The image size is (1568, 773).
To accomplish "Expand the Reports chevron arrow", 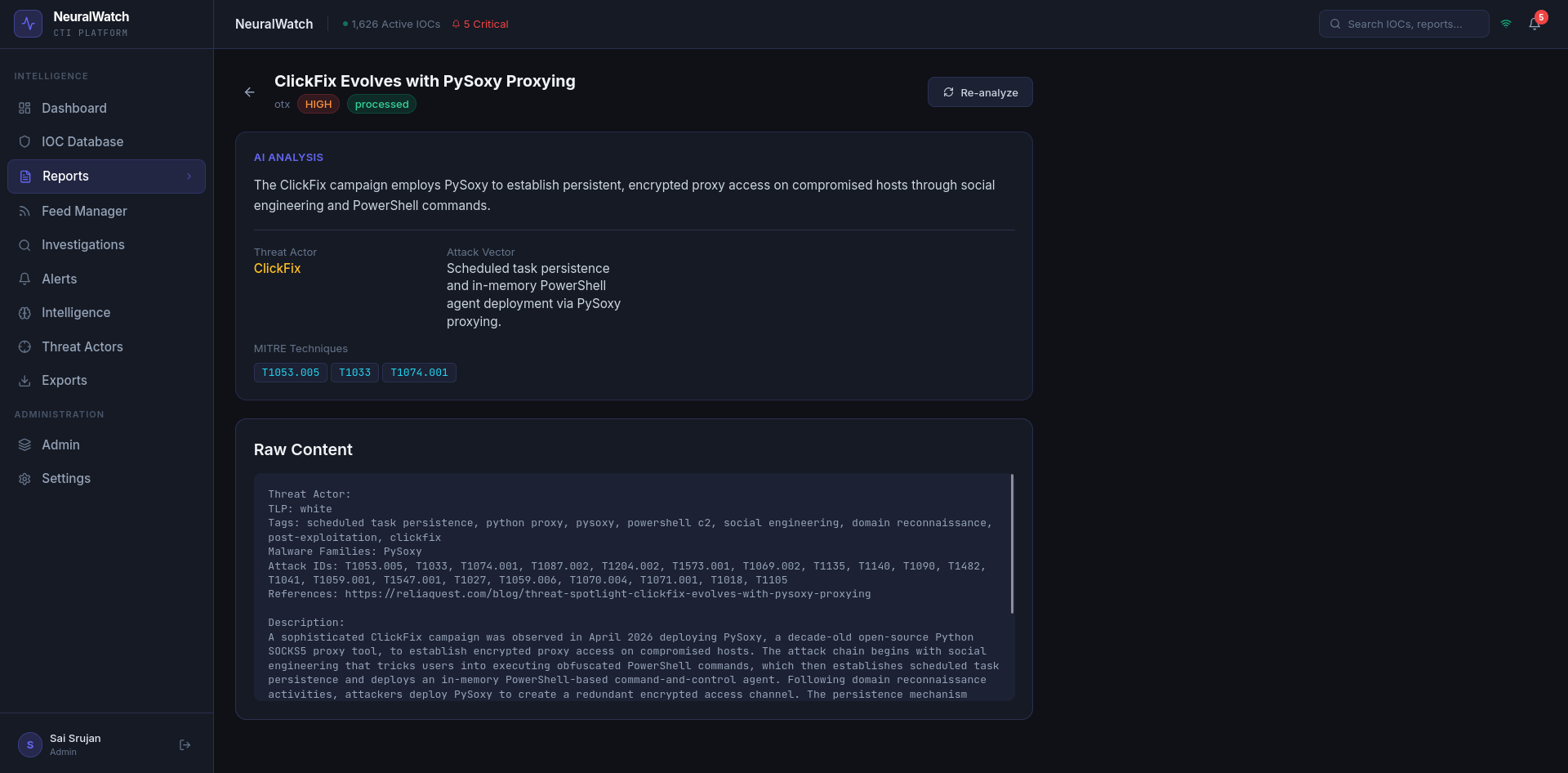I will click(x=189, y=176).
